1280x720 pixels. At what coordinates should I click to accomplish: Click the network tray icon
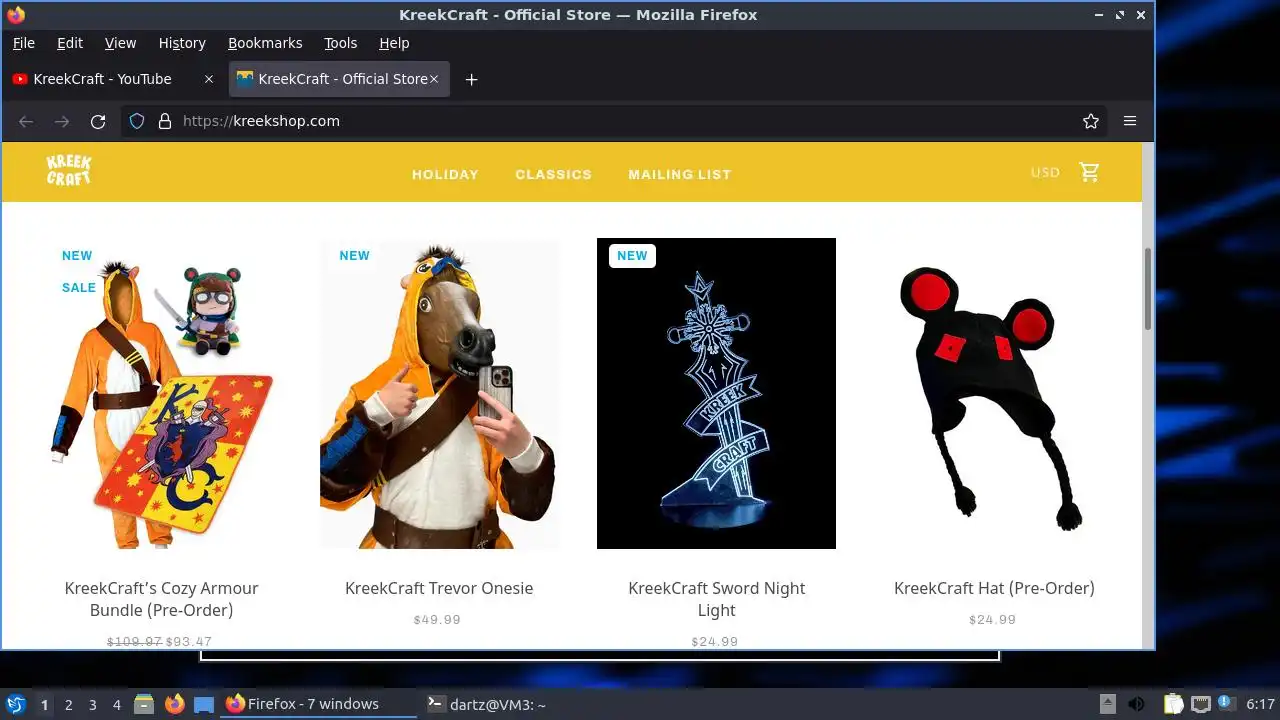click(1201, 704)
